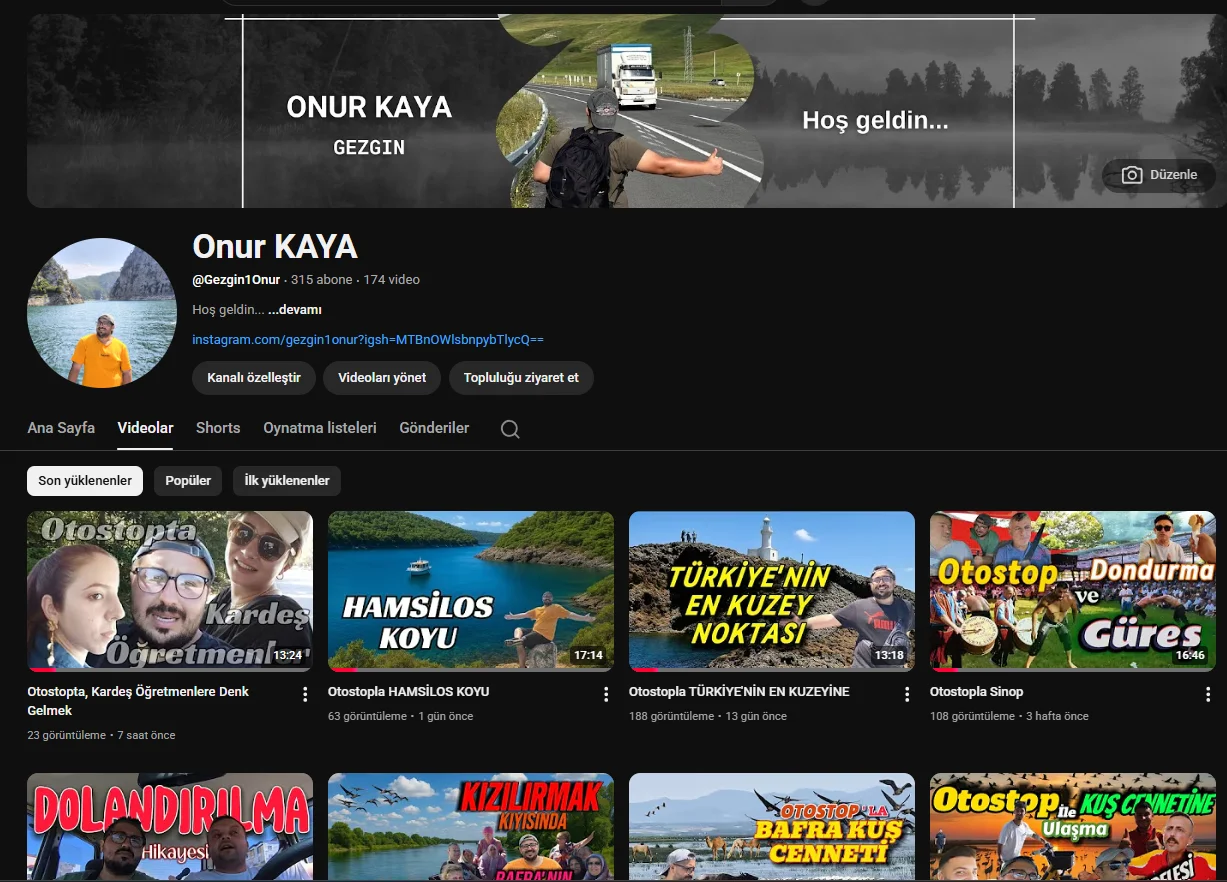The width and height of the screenshot is (1227, 882).
Task: Expand channel description with ...devamı
Action: coord(295,310)
